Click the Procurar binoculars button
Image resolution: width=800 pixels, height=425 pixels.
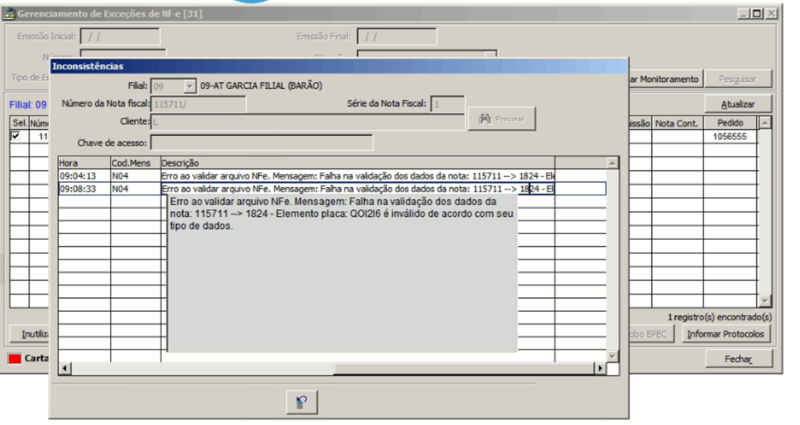[x=502, y=119]
